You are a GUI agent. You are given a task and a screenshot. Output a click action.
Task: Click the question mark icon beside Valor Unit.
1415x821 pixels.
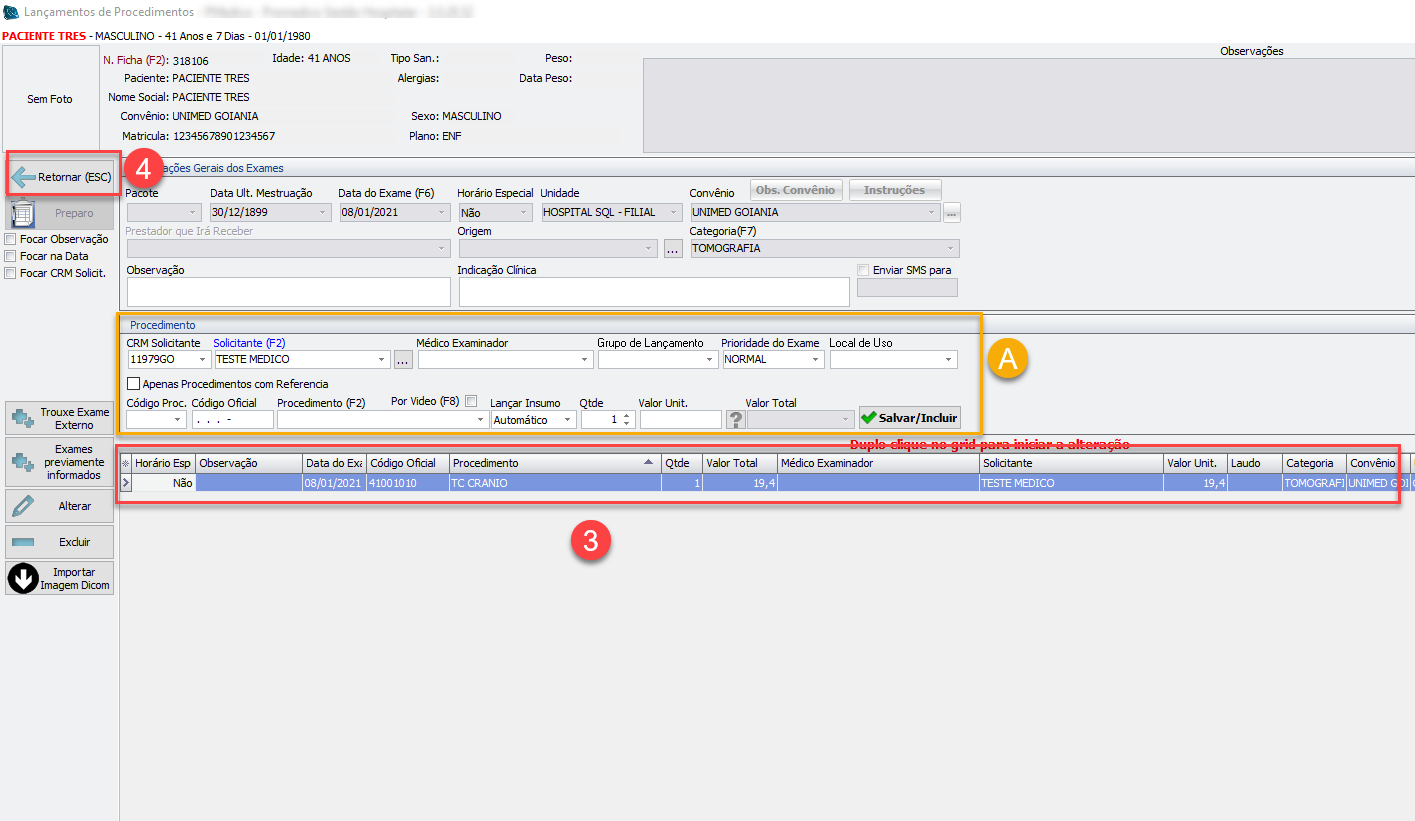[x=735, y=419]
